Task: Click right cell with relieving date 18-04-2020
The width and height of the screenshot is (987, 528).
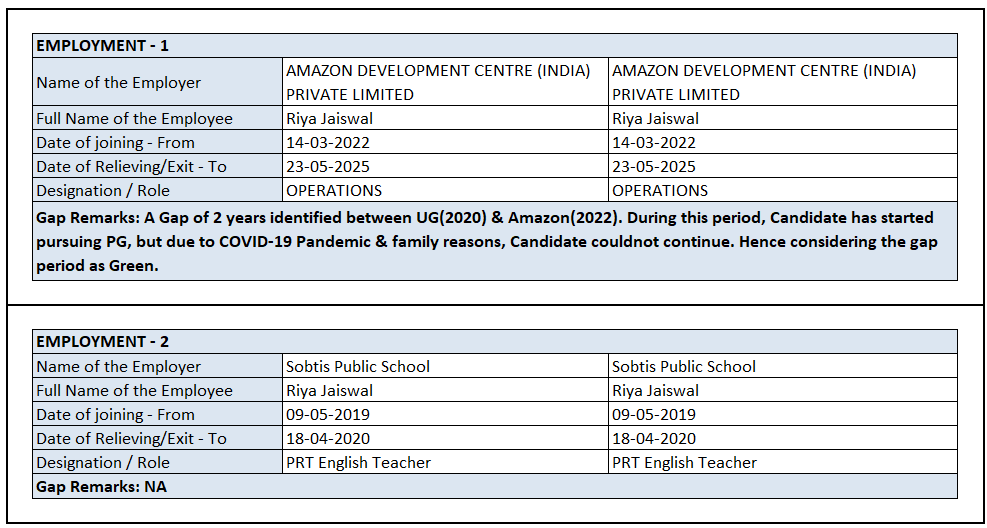Action: pyautogui.click(x=653, y=439)
